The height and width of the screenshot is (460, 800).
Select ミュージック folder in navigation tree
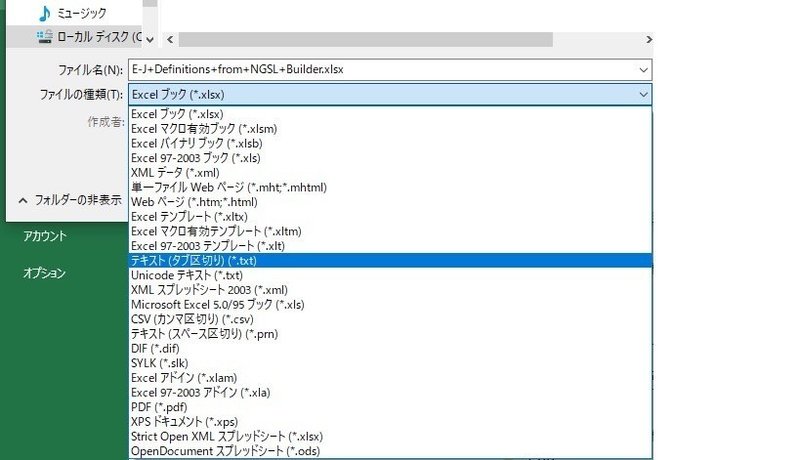(x=81, y=13)
